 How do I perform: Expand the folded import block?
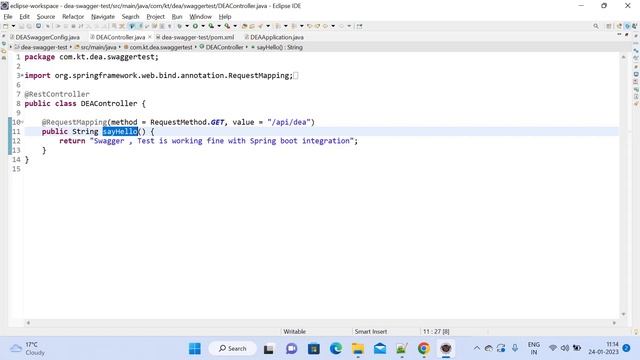[22, 76]
